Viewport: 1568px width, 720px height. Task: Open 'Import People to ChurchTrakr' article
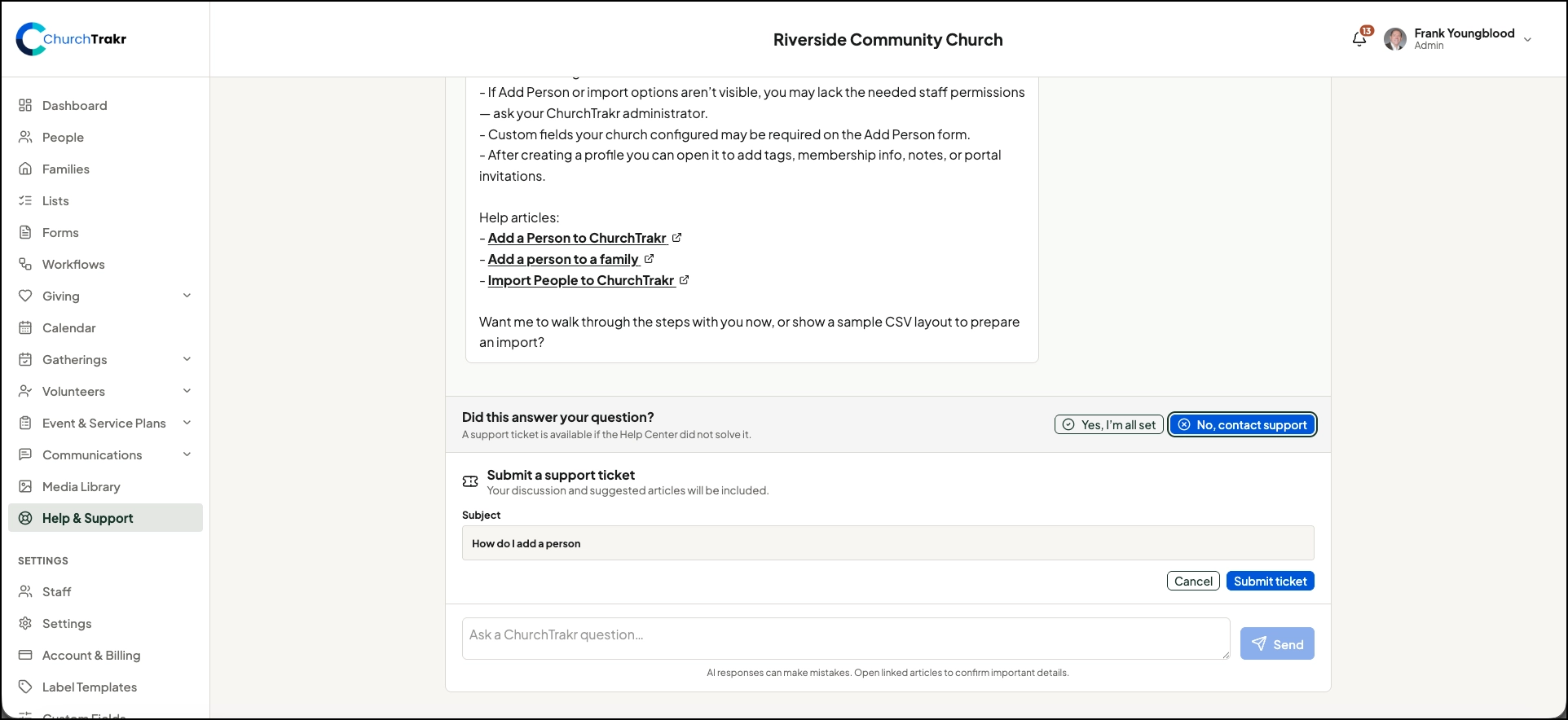581,280
